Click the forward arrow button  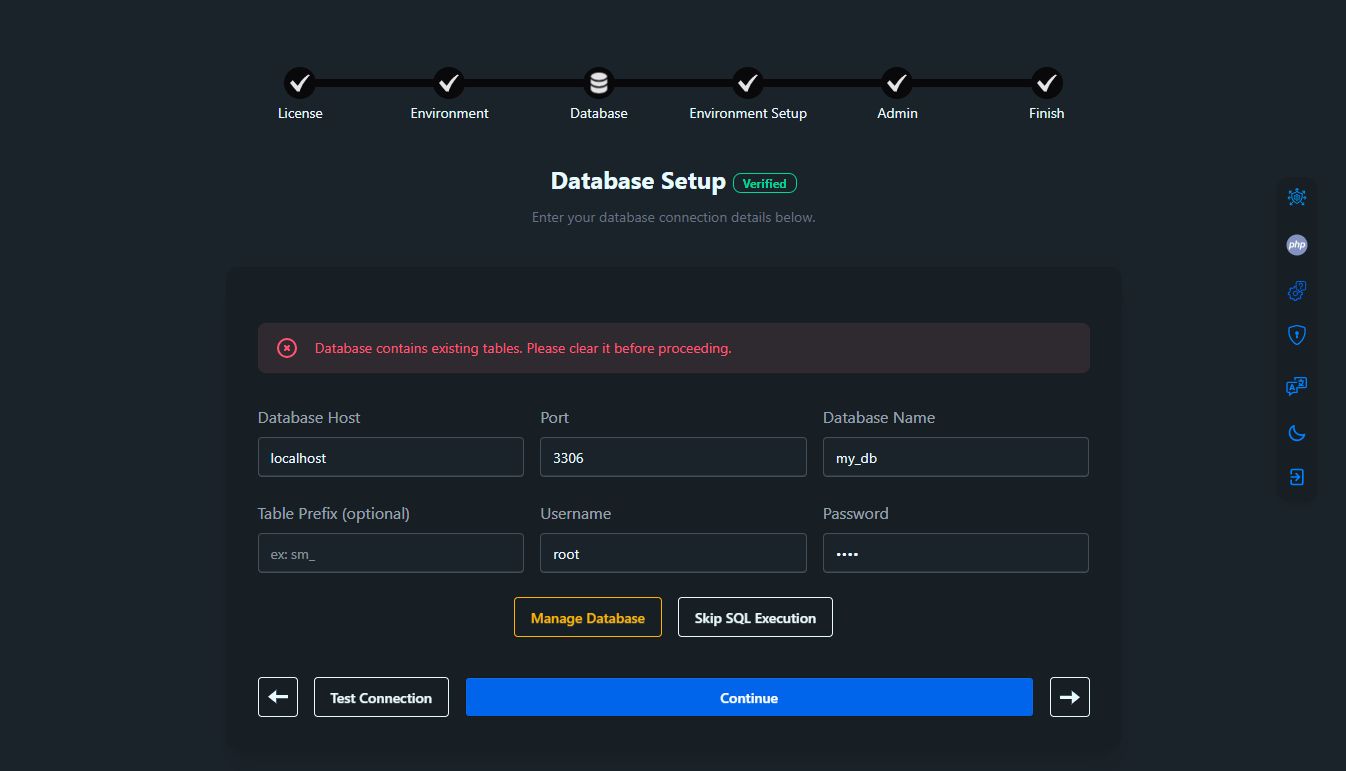pos(1069,697)
